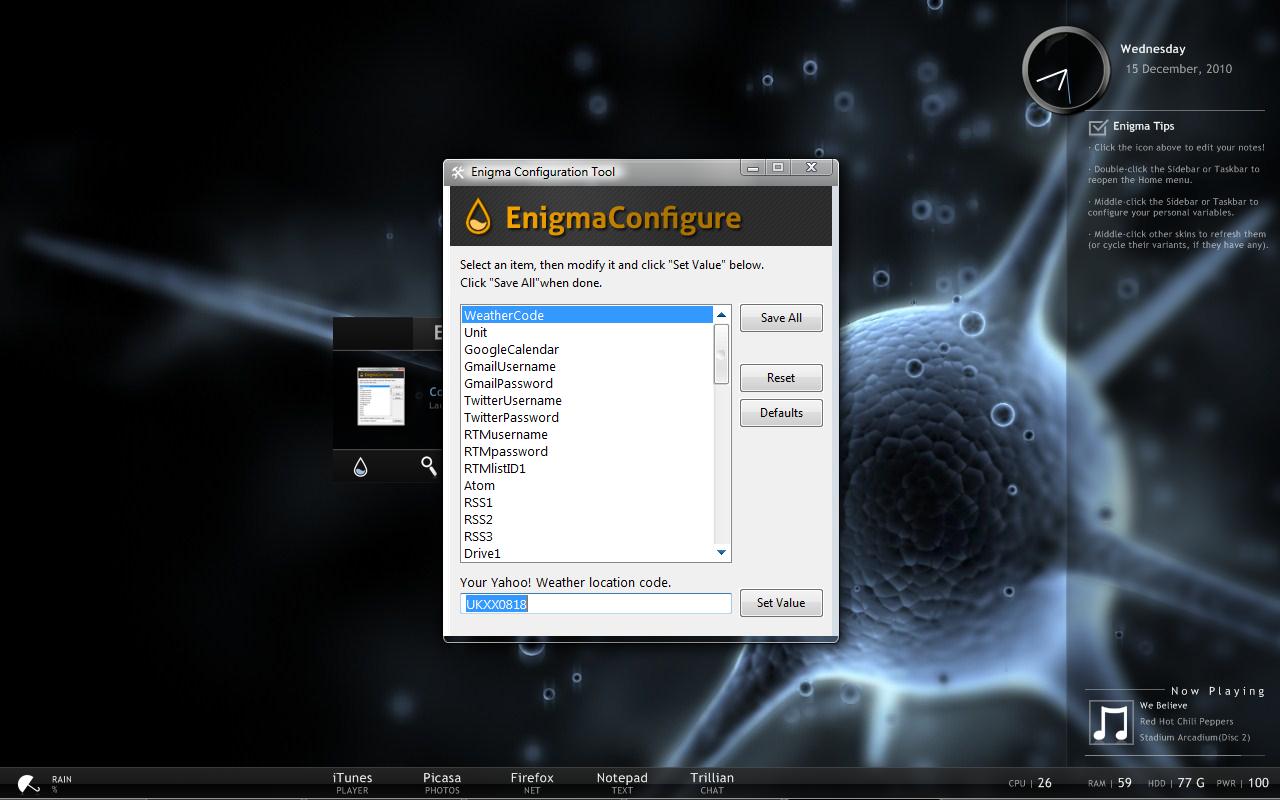Select the TwitterUsername entry in the list
Viewport: 1280px width, 800px height.
512,400
